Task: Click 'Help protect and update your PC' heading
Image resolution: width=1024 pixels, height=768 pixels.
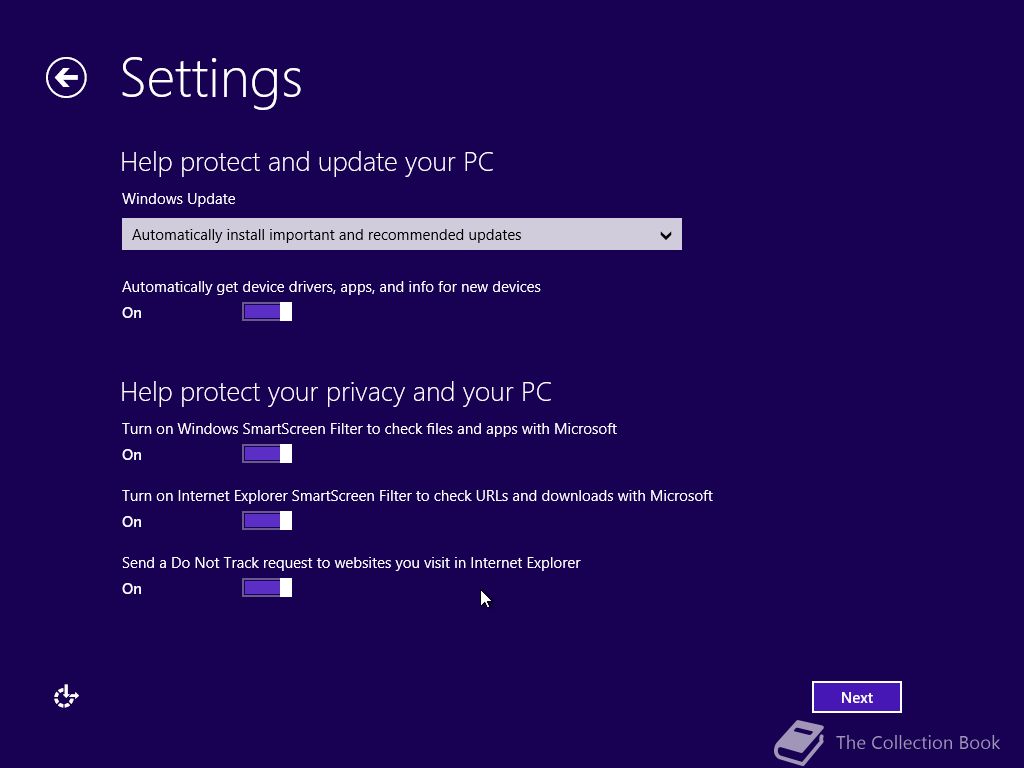Action: coord(307,162)
